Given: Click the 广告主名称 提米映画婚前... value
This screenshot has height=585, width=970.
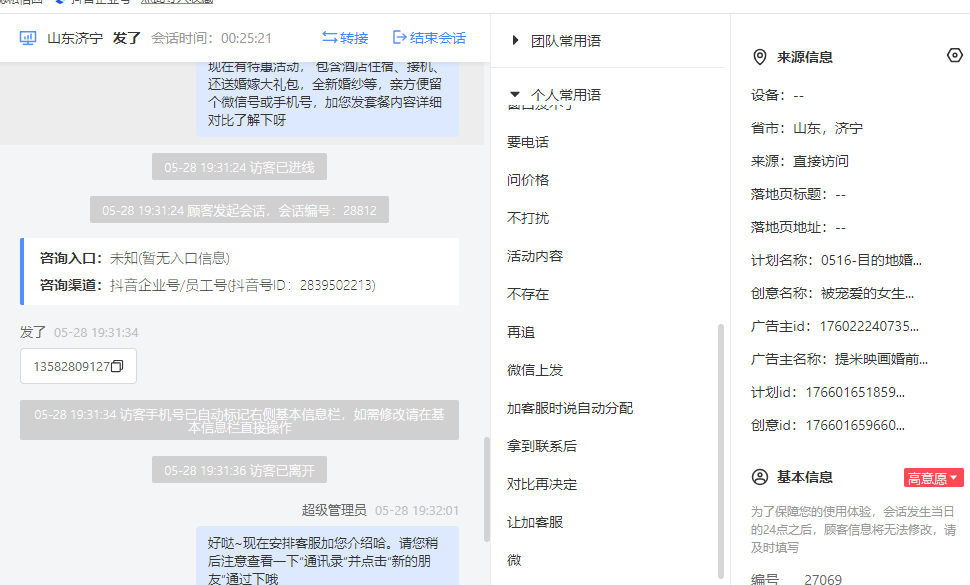Looking at the screenshot, I should tap(881, 359).
